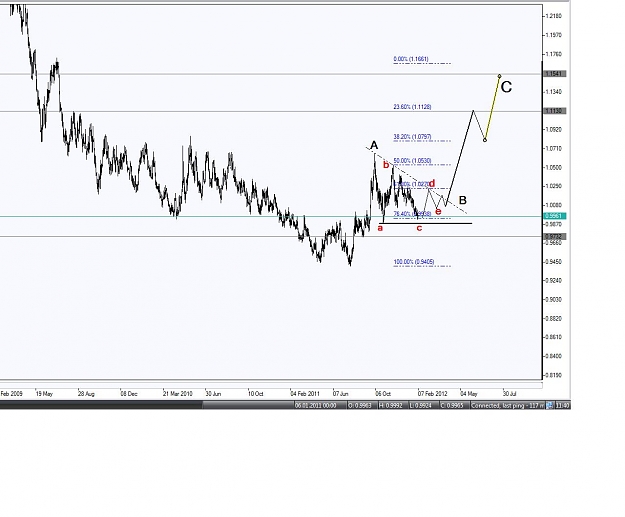Viewport: 625px width, 517px height.
Task: Click the 0.8190 price axis label
Action: (553, 375)
